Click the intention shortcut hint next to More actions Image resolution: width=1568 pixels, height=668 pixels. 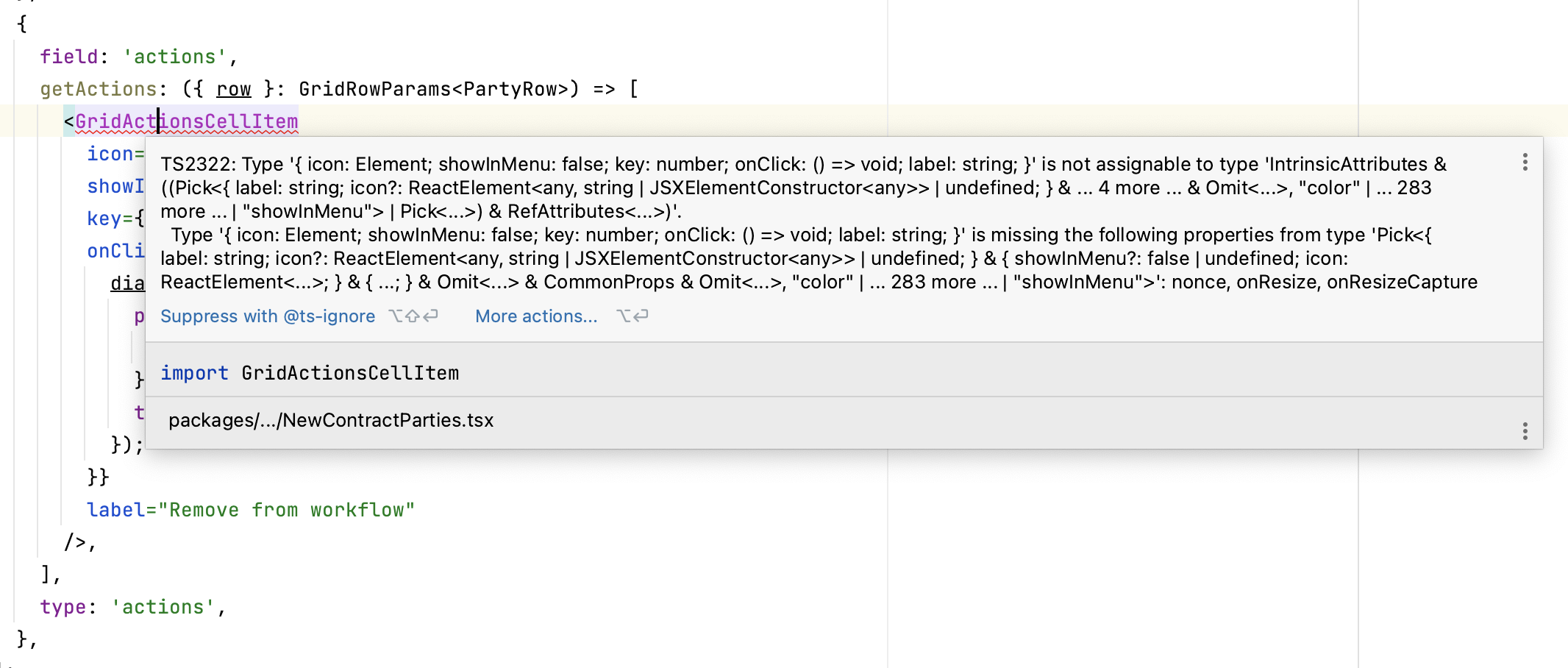631,316
